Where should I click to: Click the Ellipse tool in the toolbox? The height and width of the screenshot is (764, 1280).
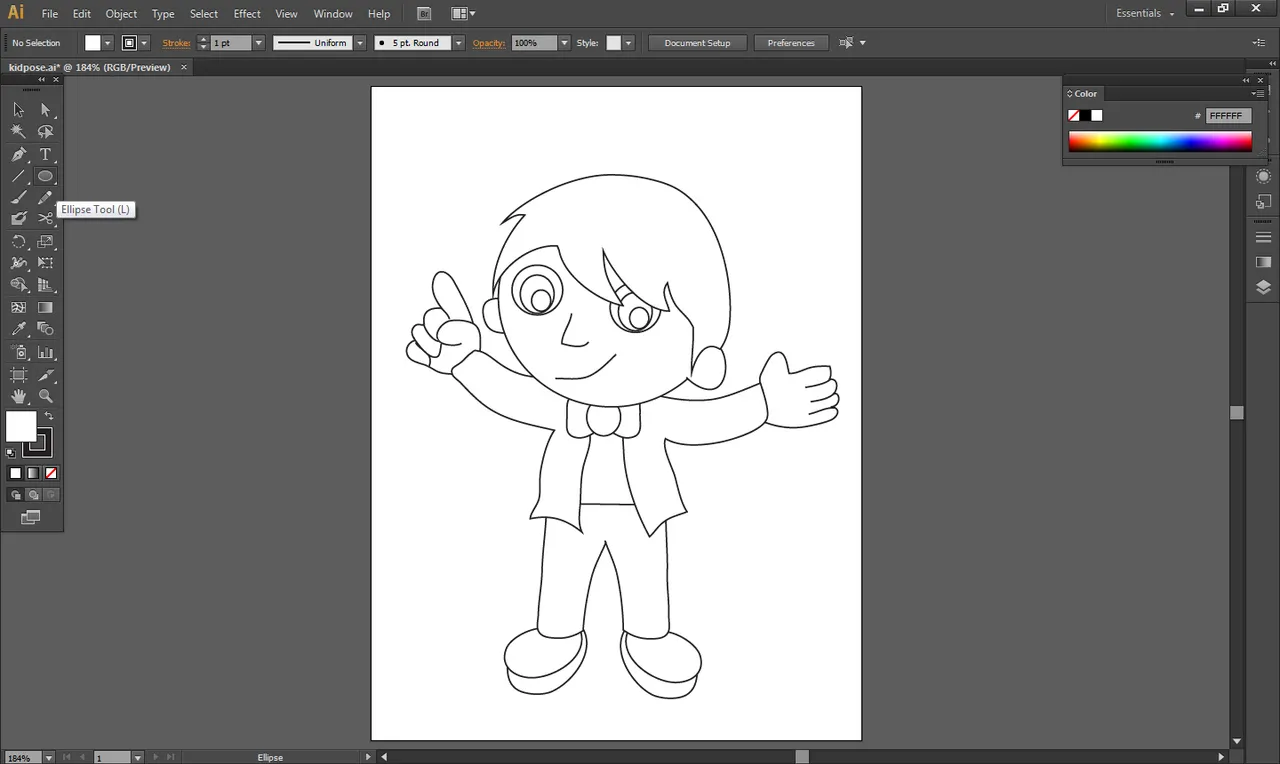tap(45, 176)
